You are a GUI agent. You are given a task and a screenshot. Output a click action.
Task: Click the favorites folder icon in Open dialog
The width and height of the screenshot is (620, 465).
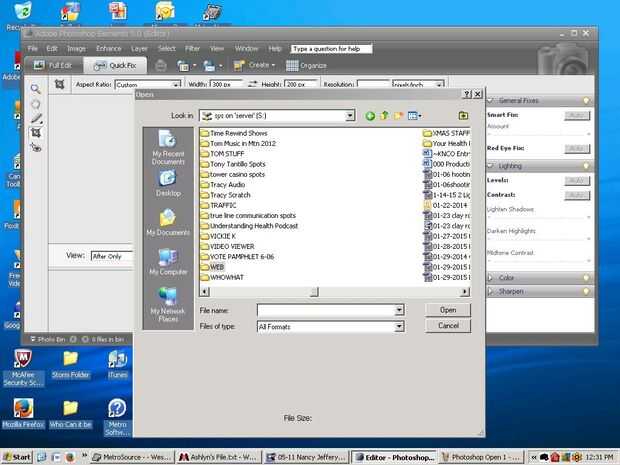[463, 115]
